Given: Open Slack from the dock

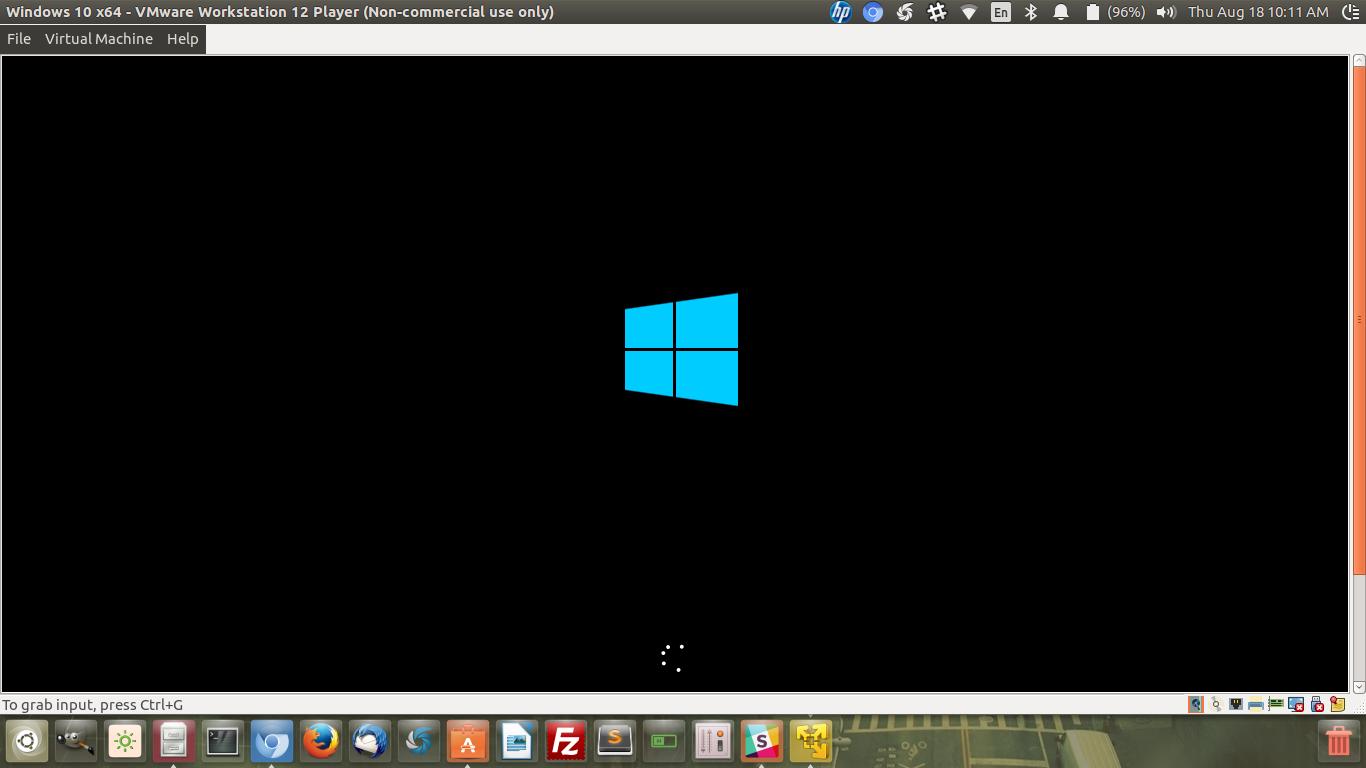Looking at the screenshot, I should pyautogui.click(x=762, y=742).
